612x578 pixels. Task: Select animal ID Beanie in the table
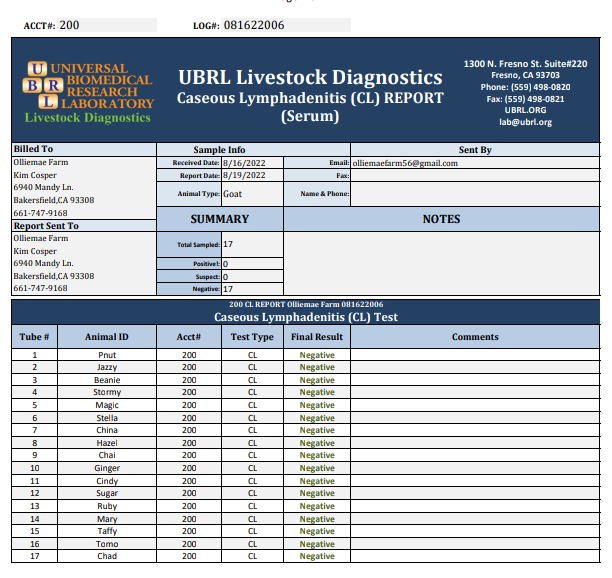click(107, 380)
